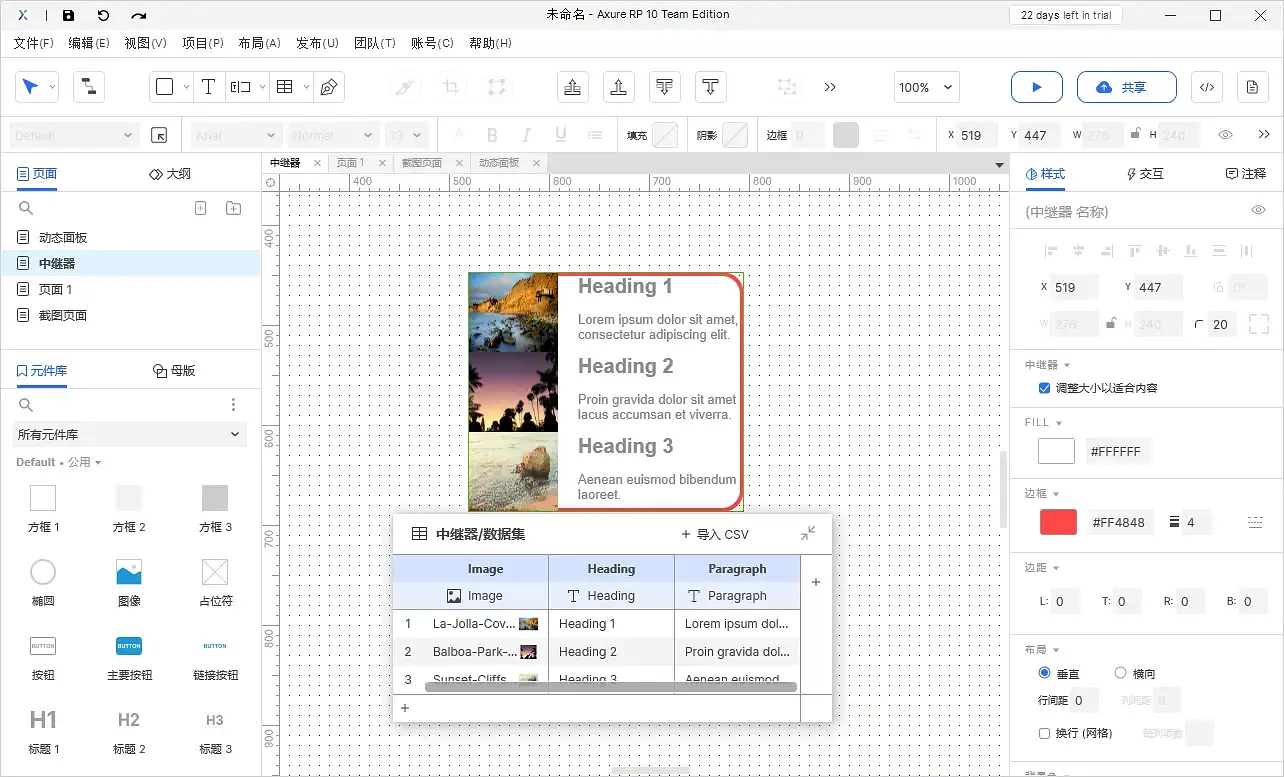Select the 横向 layout radio button
1284x777 pixels.
click(x=1120, y=673)
